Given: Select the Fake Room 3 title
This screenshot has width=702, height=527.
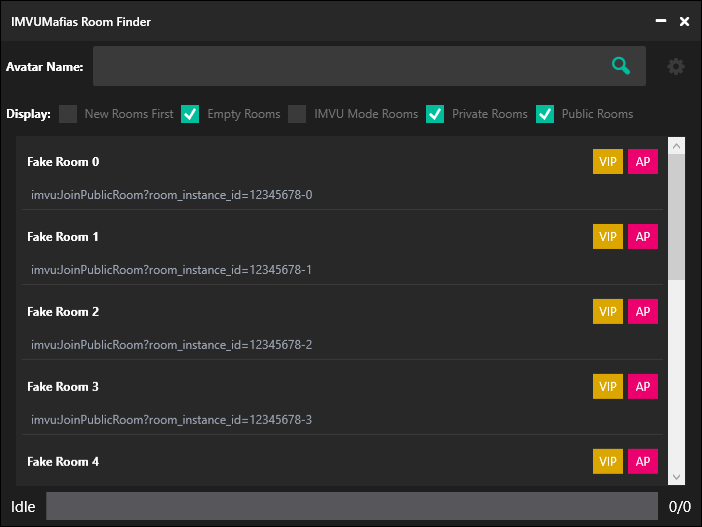Looking at the screenshot, I should [63, 386].
